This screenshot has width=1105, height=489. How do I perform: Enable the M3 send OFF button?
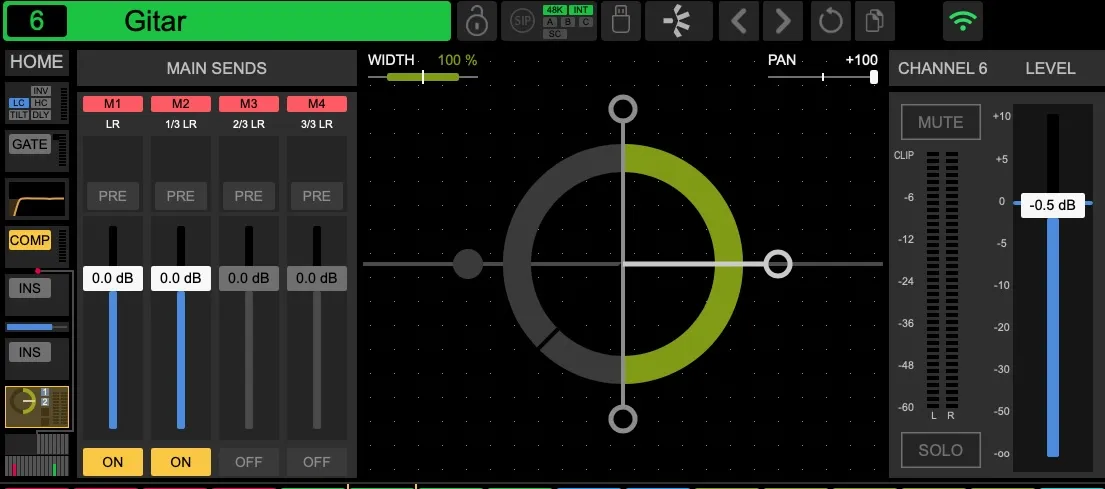pos(249,462)
